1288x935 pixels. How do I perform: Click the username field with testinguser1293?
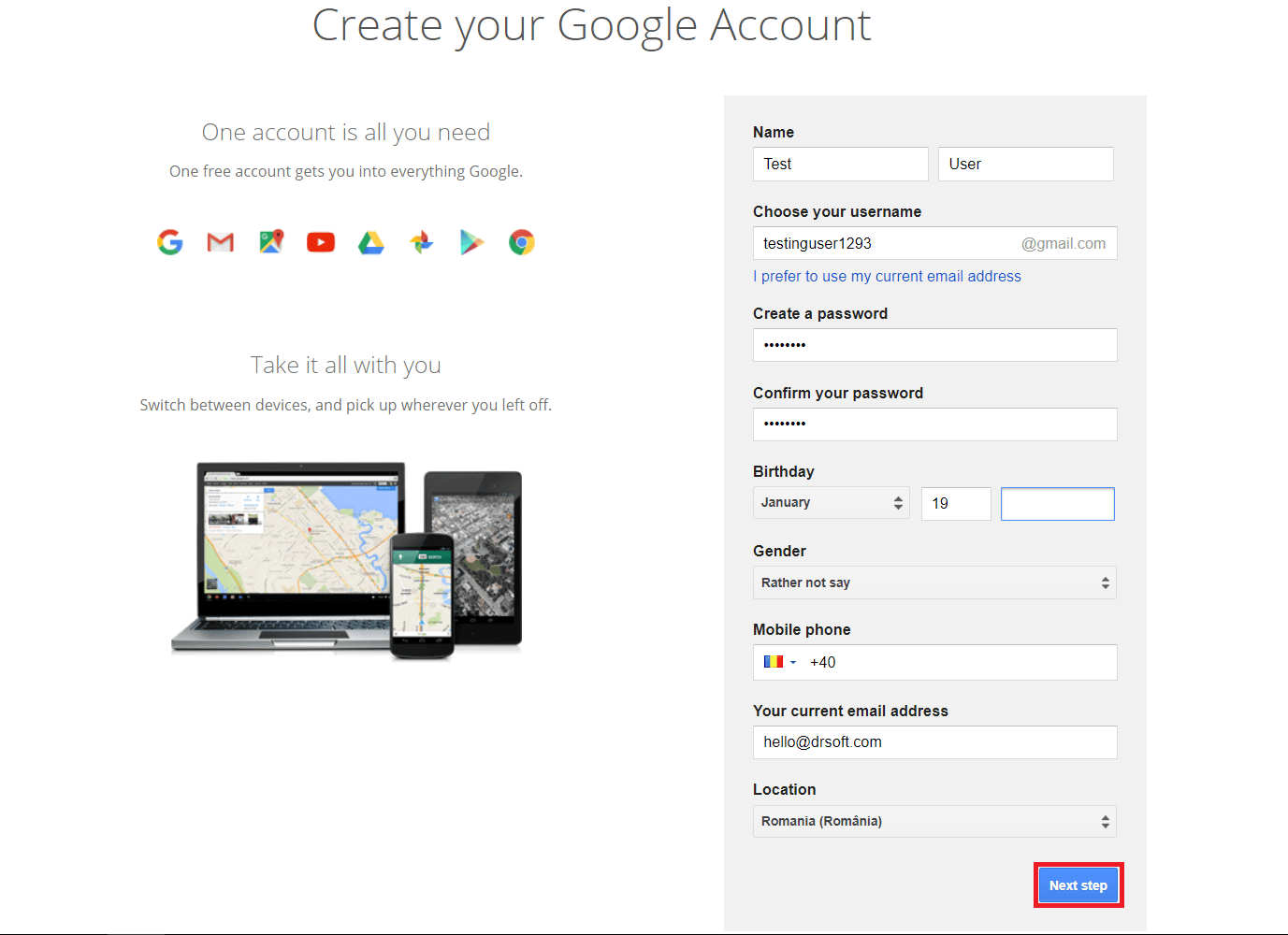[x=935, y=243]
